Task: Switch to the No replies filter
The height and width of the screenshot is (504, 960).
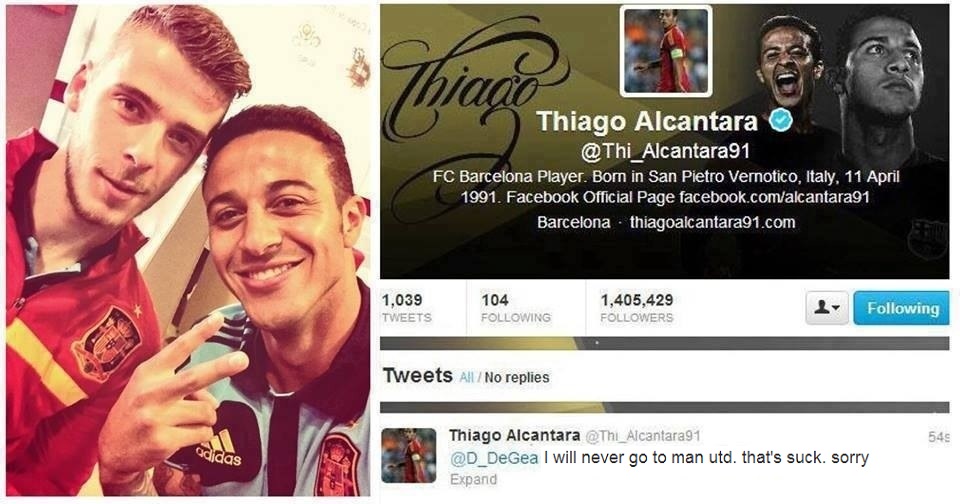Action: click(517, 377)
